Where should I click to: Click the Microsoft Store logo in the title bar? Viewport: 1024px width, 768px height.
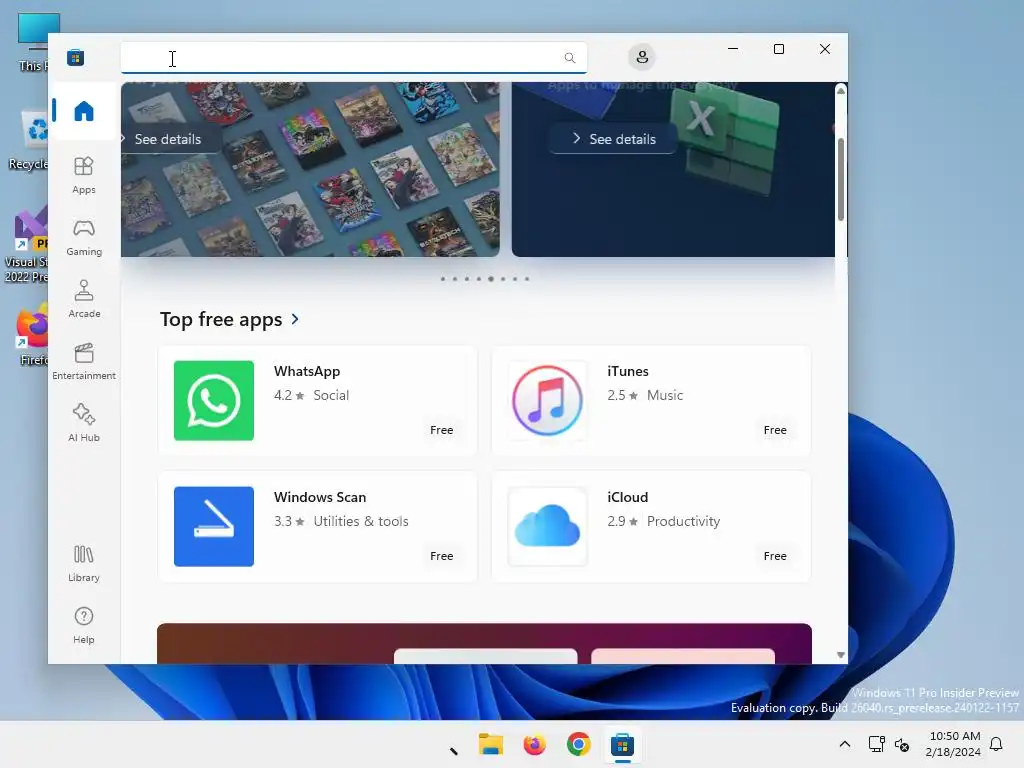[x=76, y=57]
